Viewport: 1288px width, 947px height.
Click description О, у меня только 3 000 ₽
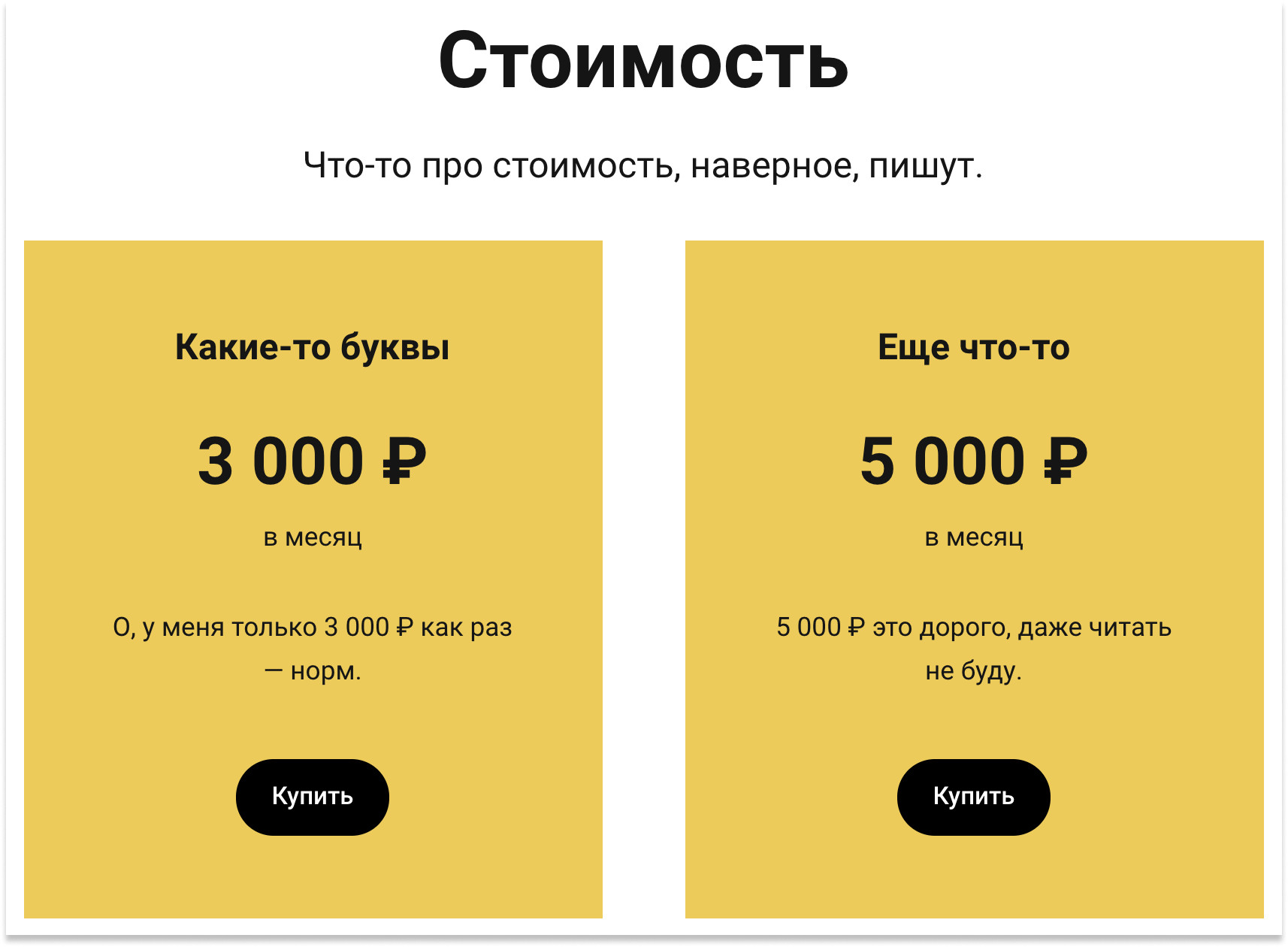[x=313, y=649]
